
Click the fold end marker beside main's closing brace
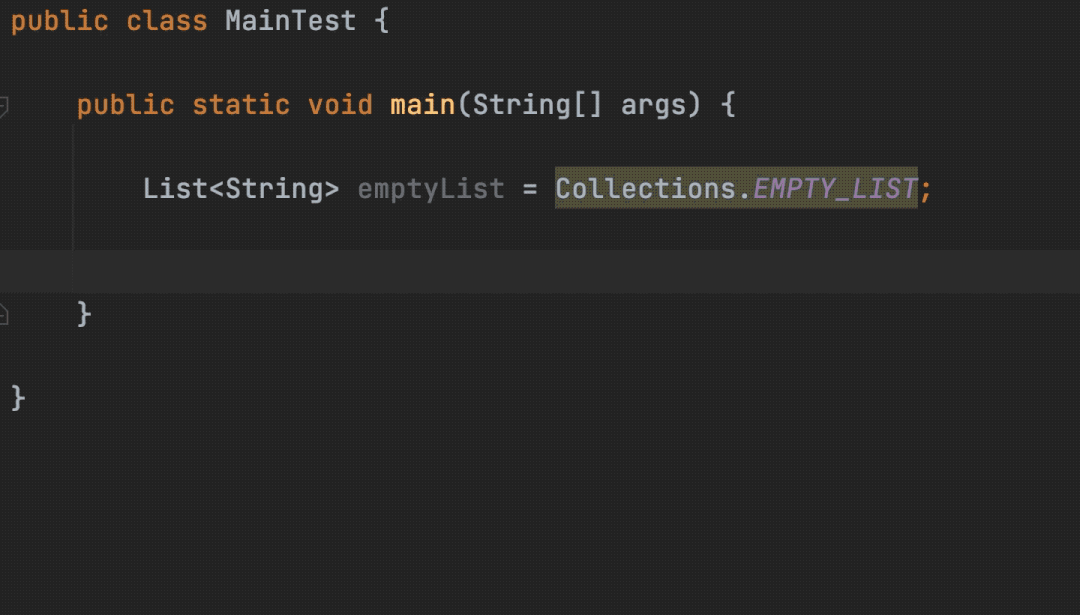3,315
